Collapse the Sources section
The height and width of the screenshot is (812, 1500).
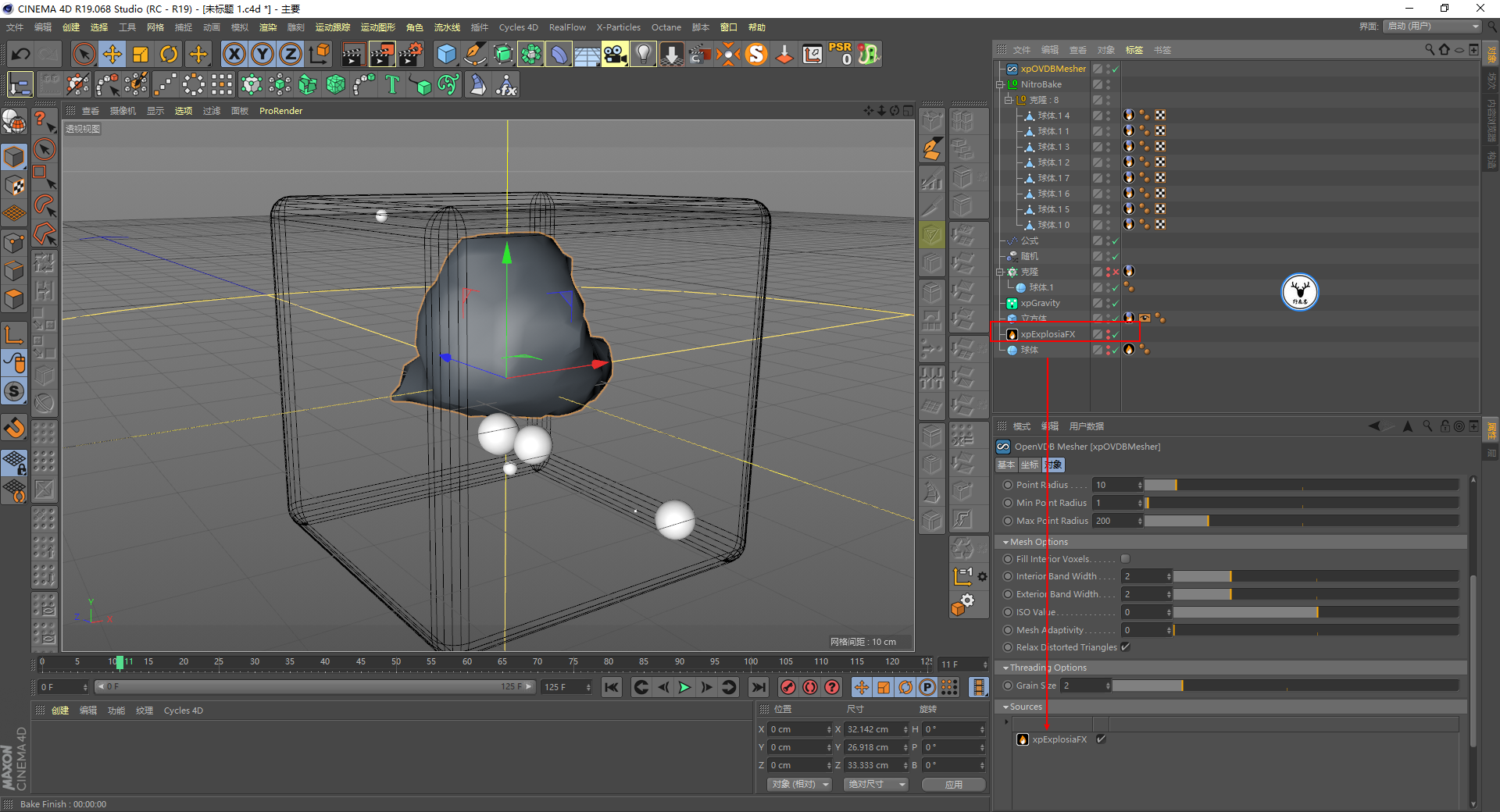pyautogui.click(x=1006, y=707)
